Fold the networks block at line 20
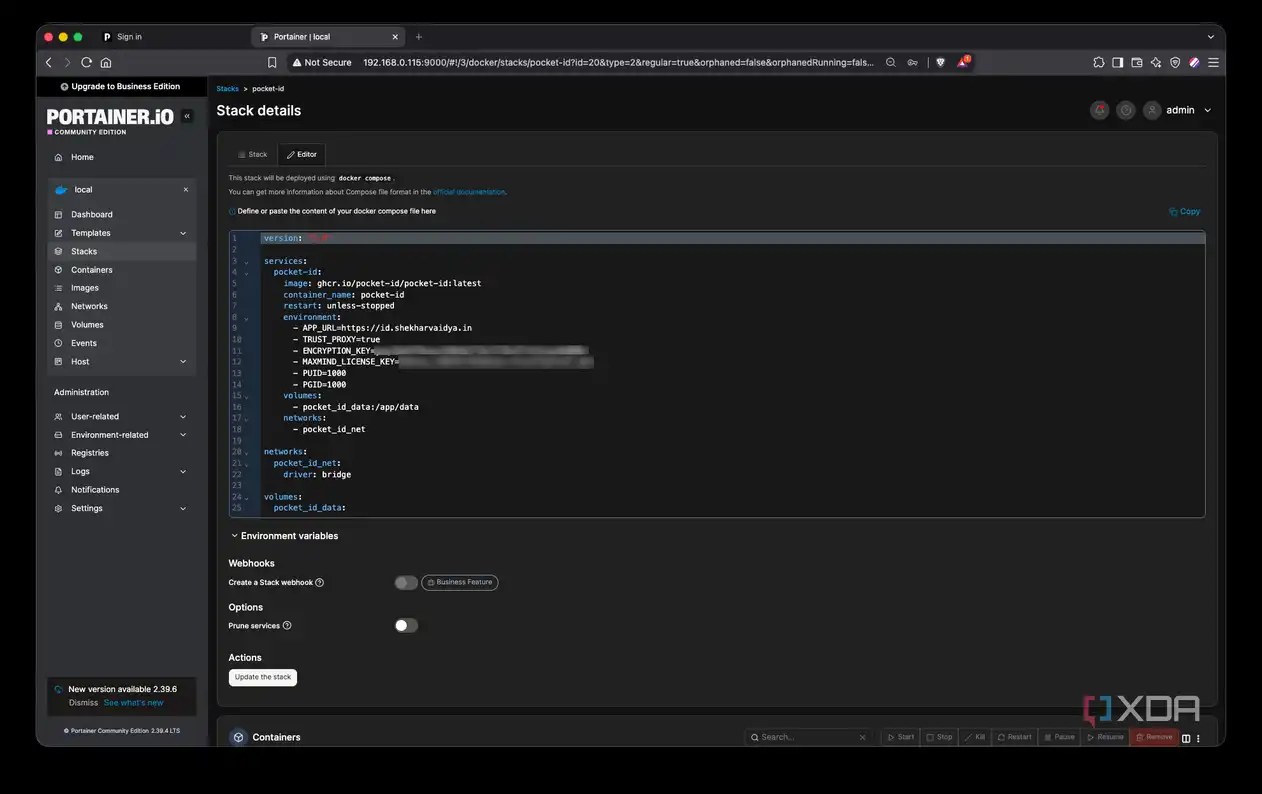 [x=246, y=452]
